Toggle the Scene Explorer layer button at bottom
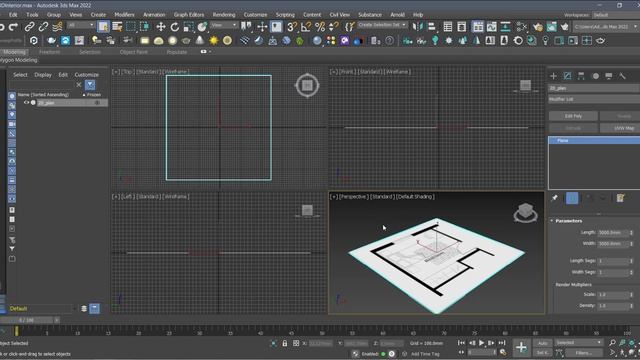640x360 pixels. point(94,309)
